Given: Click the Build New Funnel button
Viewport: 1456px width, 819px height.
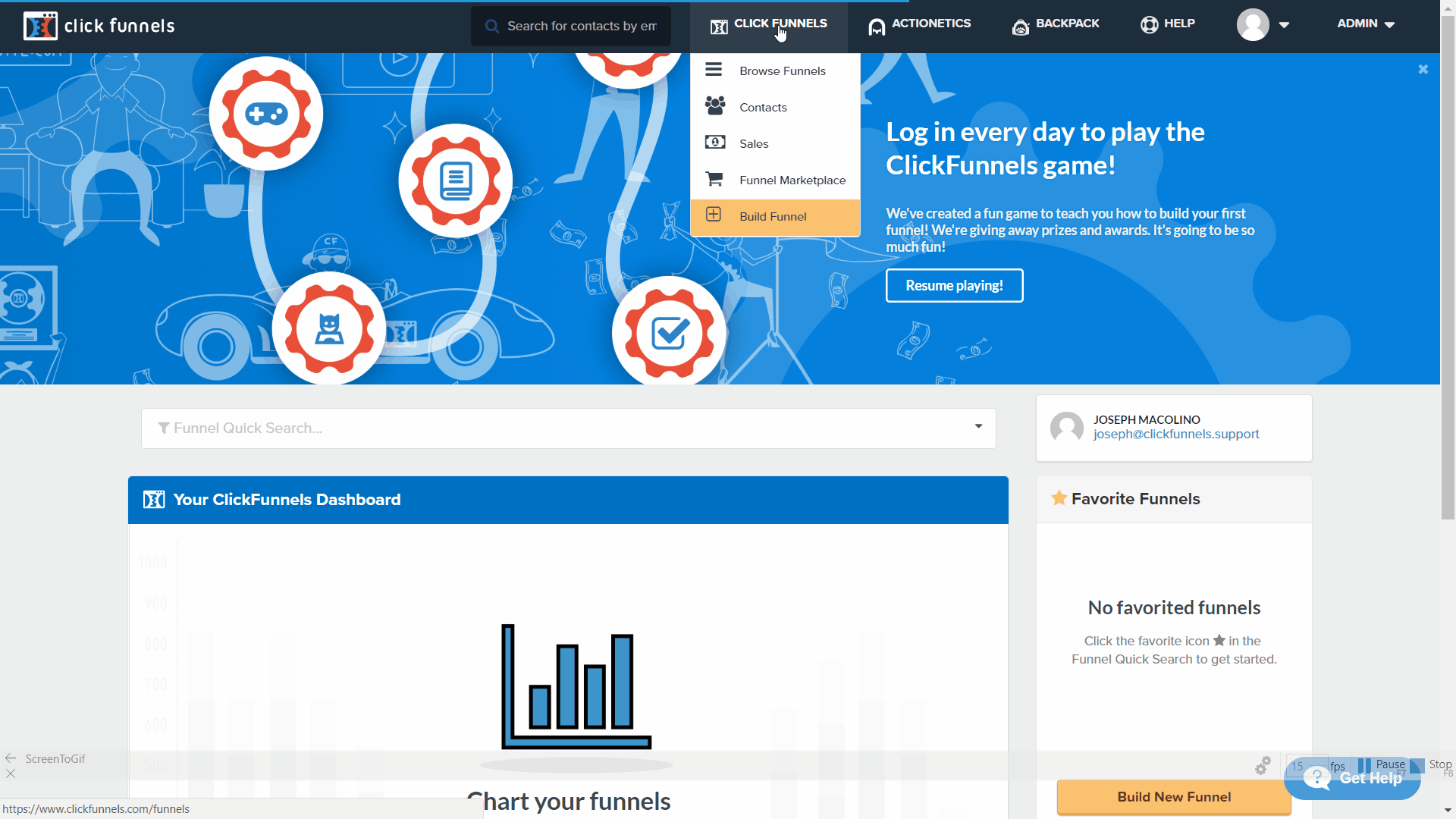Looking at the screenshot, I should coord(1173,797).
